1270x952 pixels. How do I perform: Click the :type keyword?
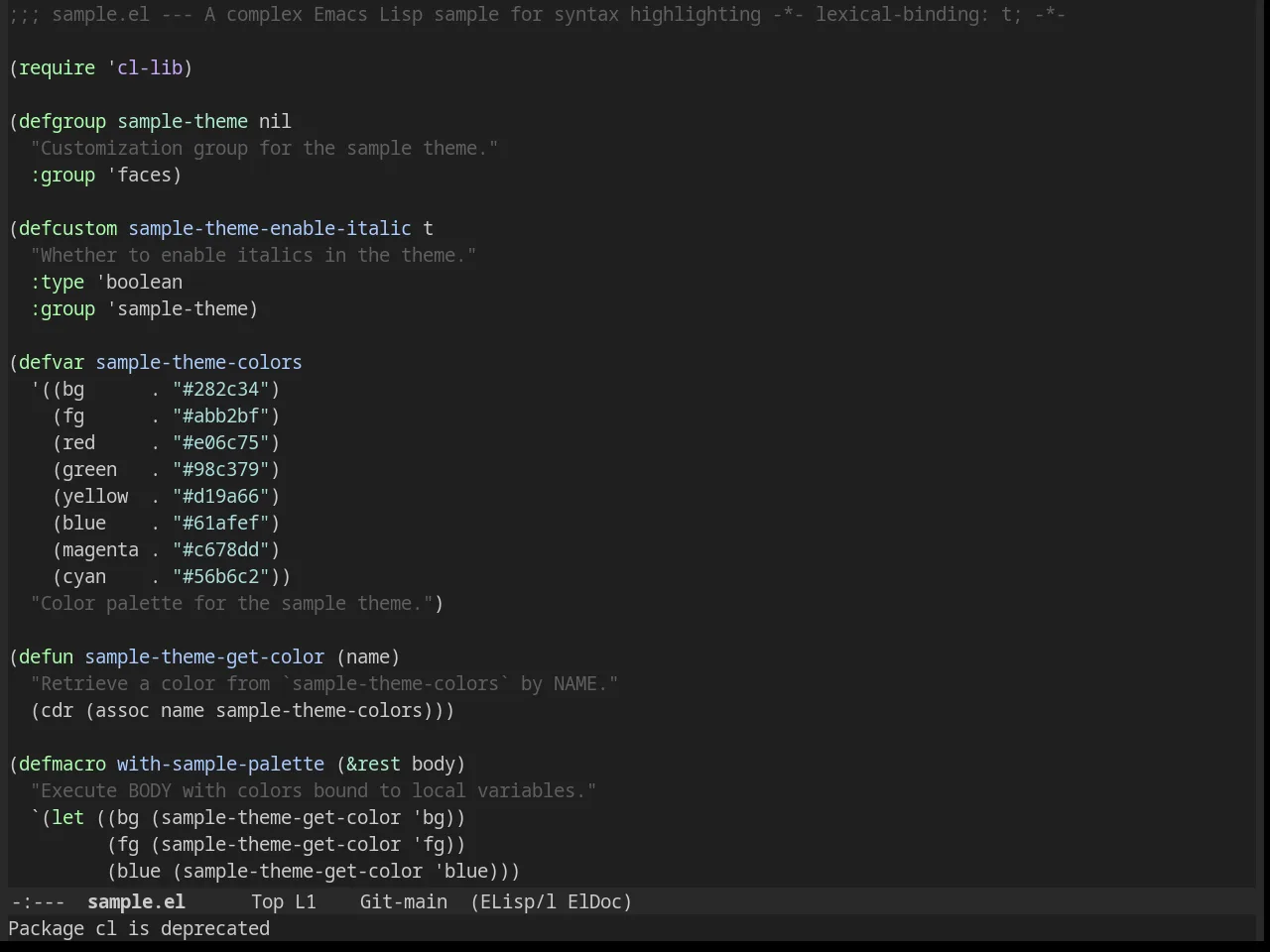[x=58, y=282]
